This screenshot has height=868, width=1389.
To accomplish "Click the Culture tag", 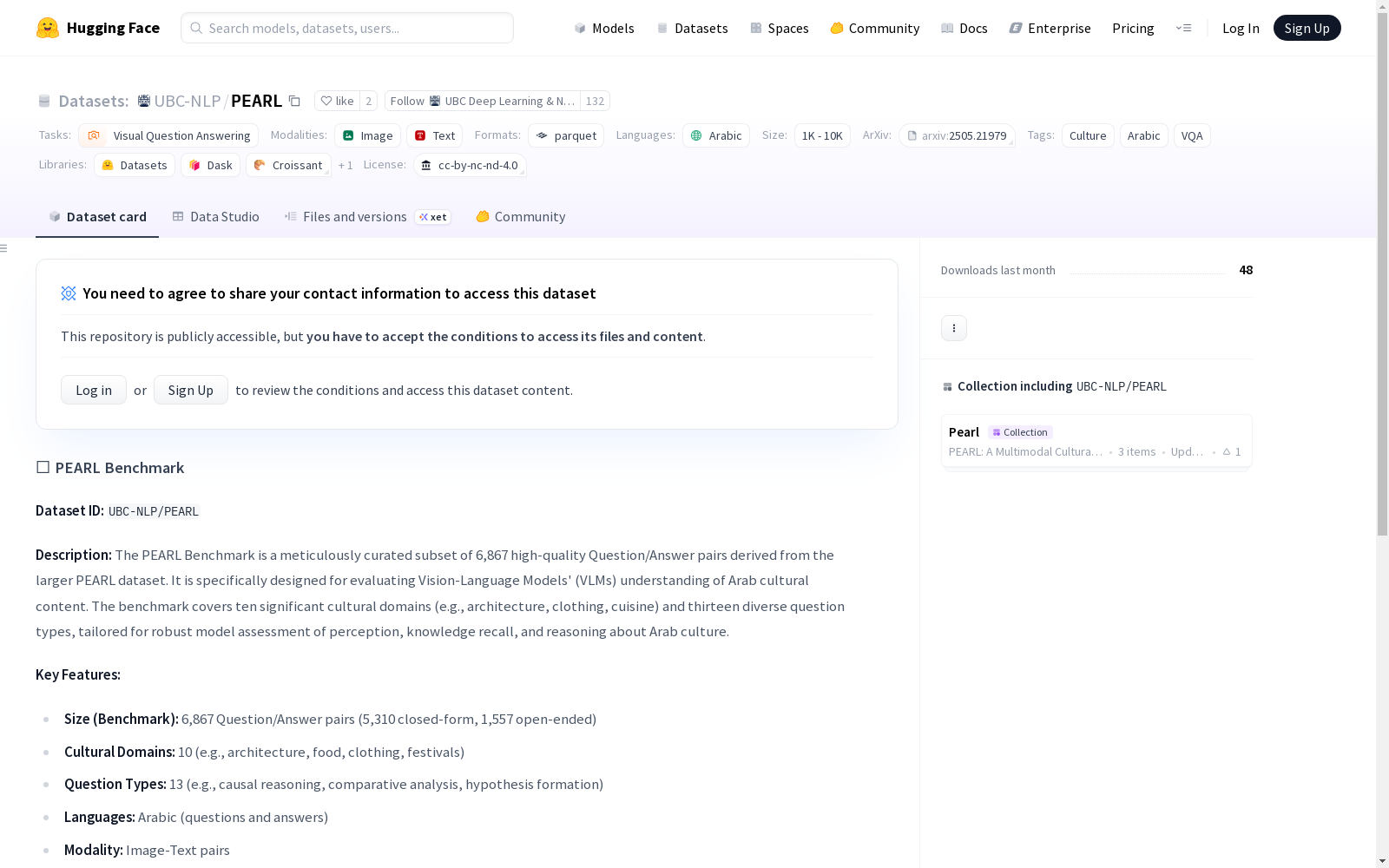I will (x=1088, y=135).
